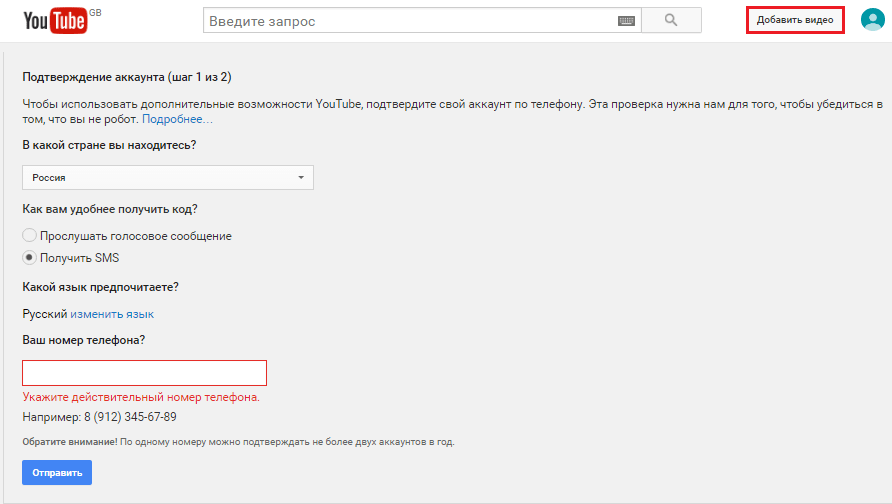Image resolution: width=892 pixels, height=504 pixels.
Task: Select the "Получить SMS" radio button
Action: pos(30,258)
